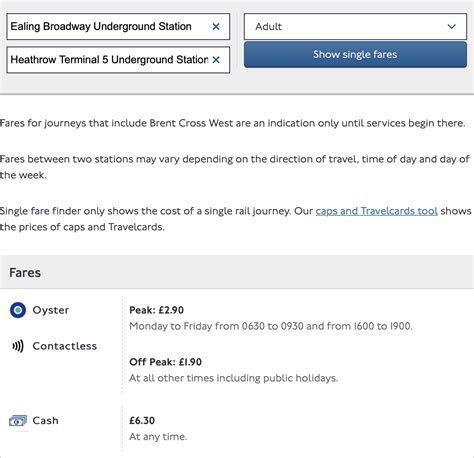Click the £6.30 cash fare
This screenshot has width=474, height=458.
pyautogui.click(x=142, y=421)
